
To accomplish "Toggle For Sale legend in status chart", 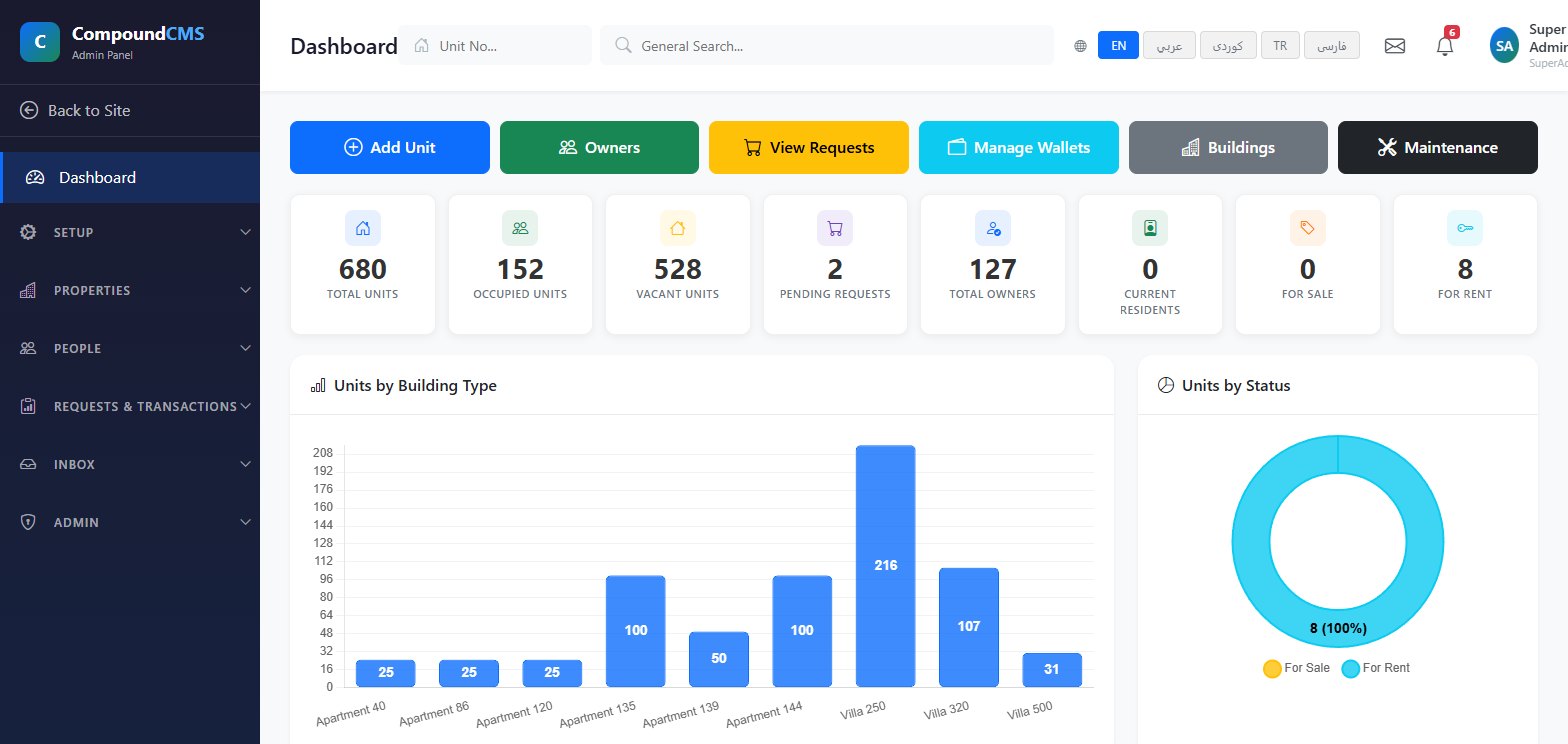I will 1297,668.
